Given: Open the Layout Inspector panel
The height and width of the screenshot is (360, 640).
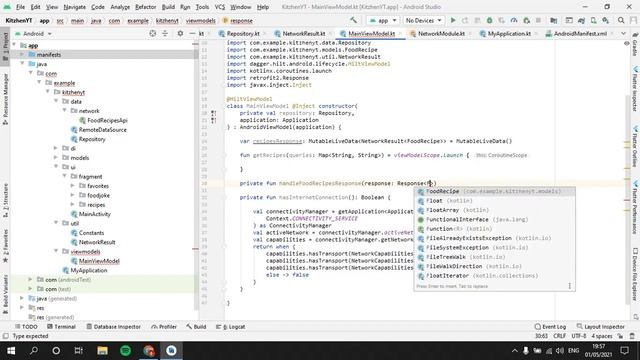Looking at the screenshot, I should pyautogui.click(x=600, y=327).
